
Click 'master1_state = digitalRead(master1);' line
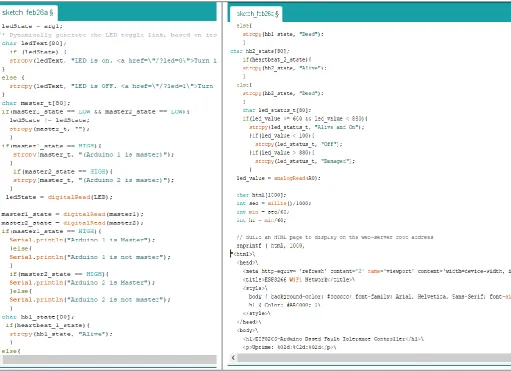click(x=72, y=214)
